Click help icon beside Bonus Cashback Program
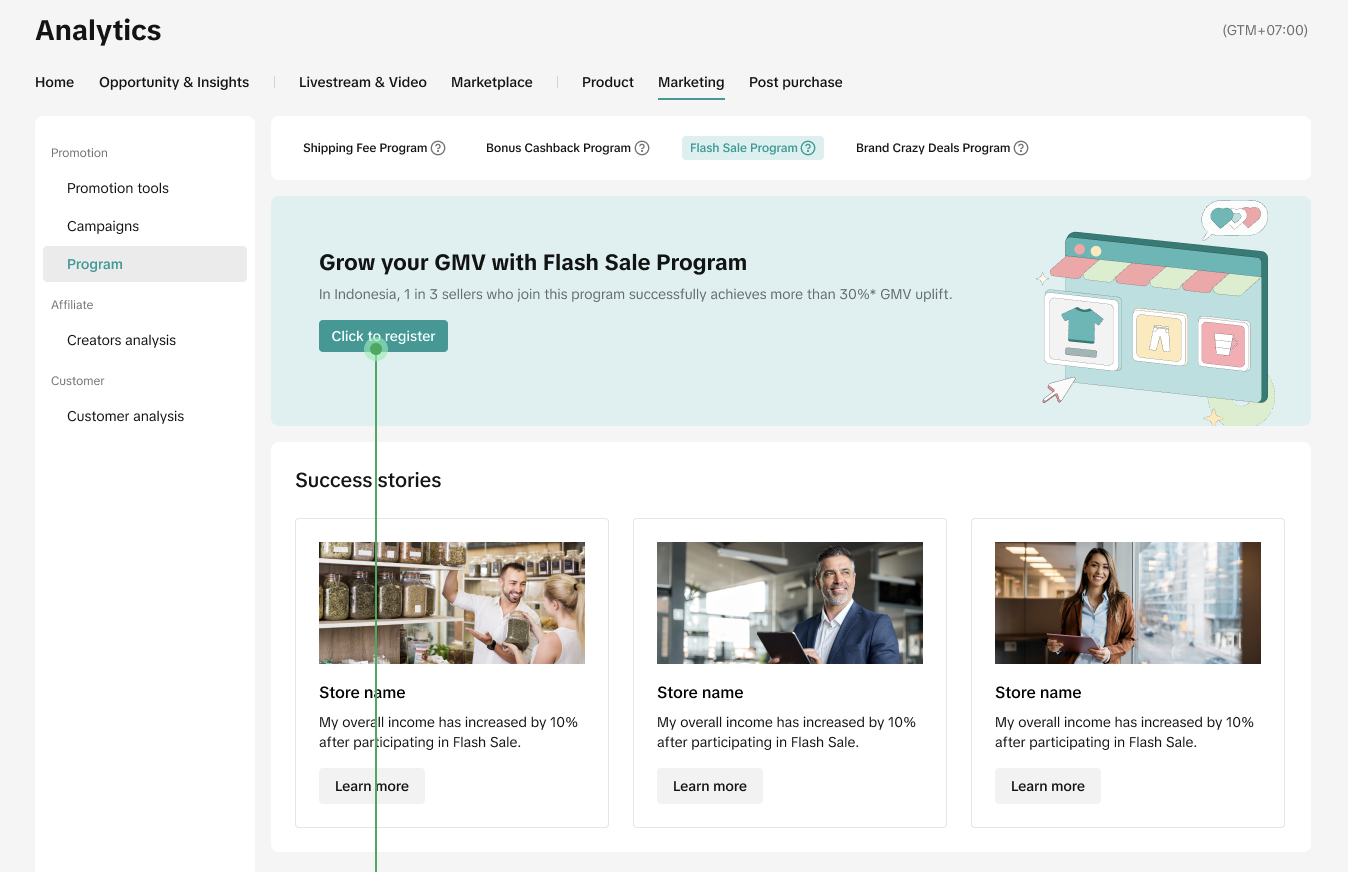 click(642, 148)
